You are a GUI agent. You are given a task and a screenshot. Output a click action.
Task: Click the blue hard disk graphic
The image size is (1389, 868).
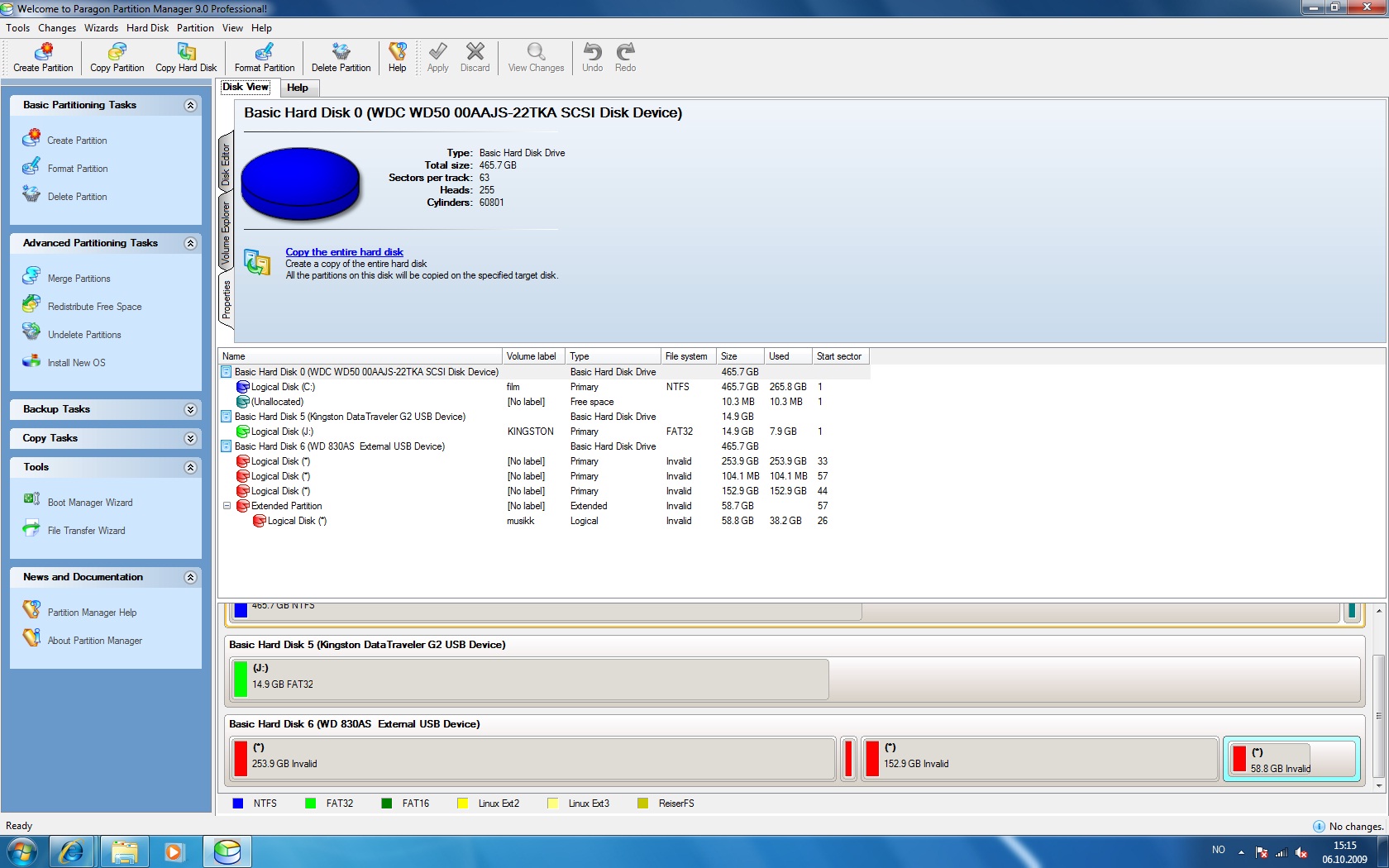(300, 183)
